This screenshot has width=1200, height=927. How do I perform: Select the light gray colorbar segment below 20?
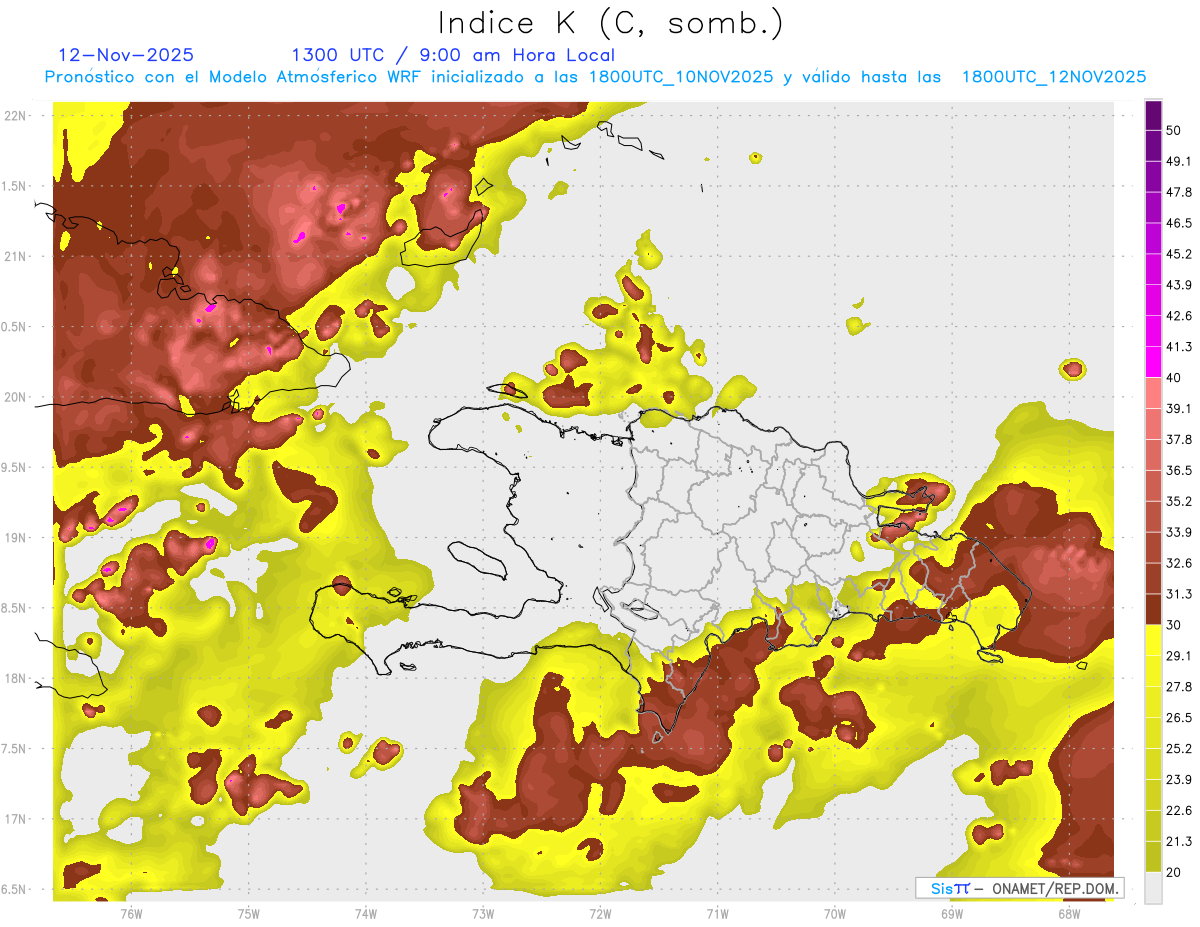(1153, 887)
